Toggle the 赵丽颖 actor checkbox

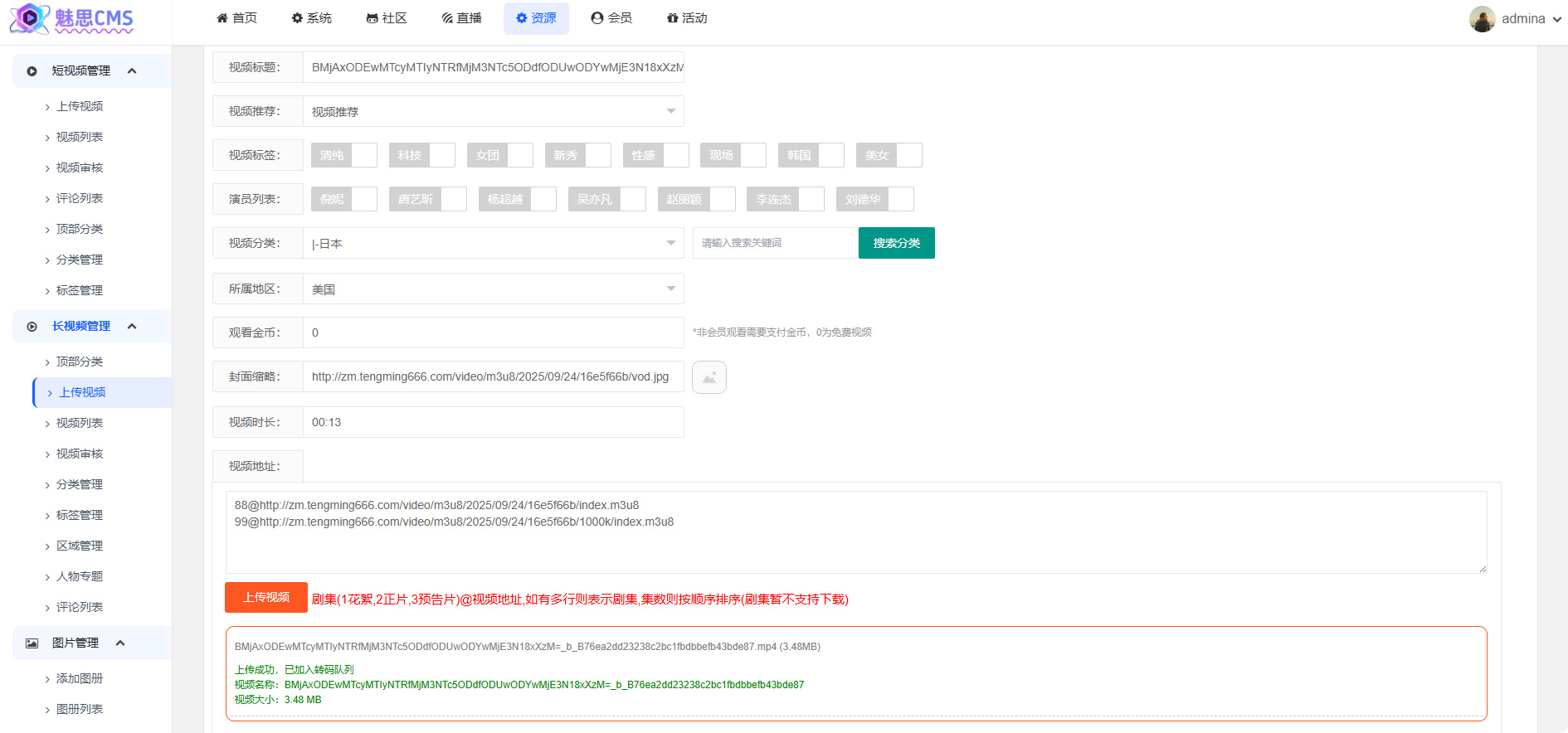coord(697,199)
